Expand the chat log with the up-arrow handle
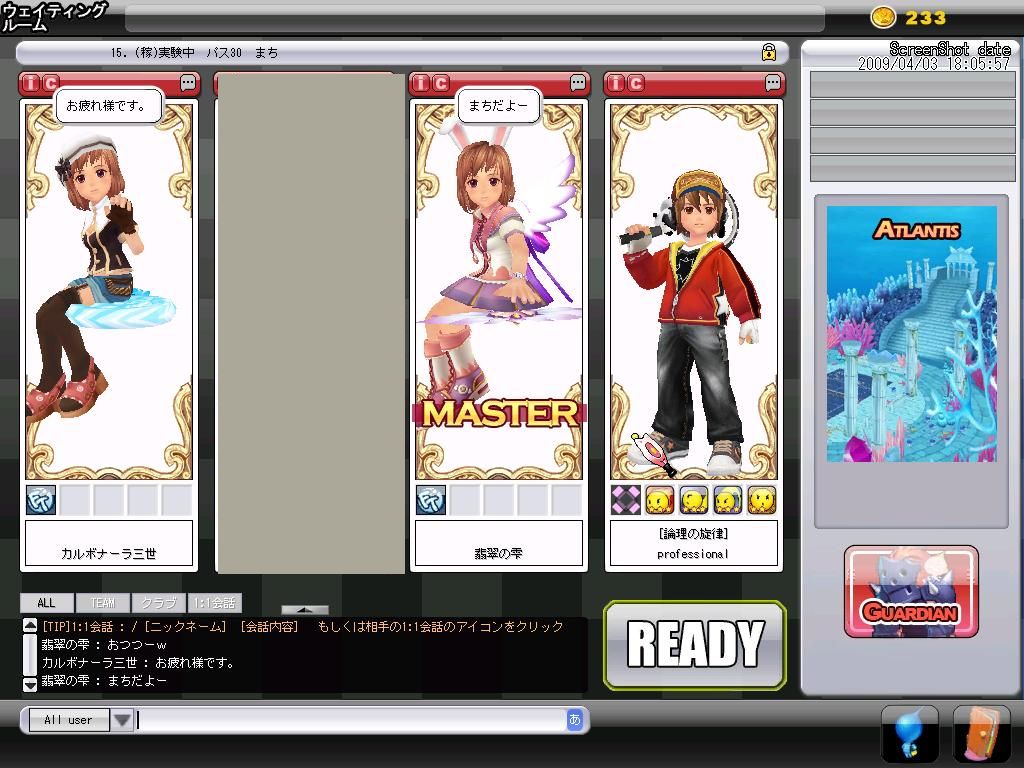This screenshot has height=768, width=1024. point(304,609)
